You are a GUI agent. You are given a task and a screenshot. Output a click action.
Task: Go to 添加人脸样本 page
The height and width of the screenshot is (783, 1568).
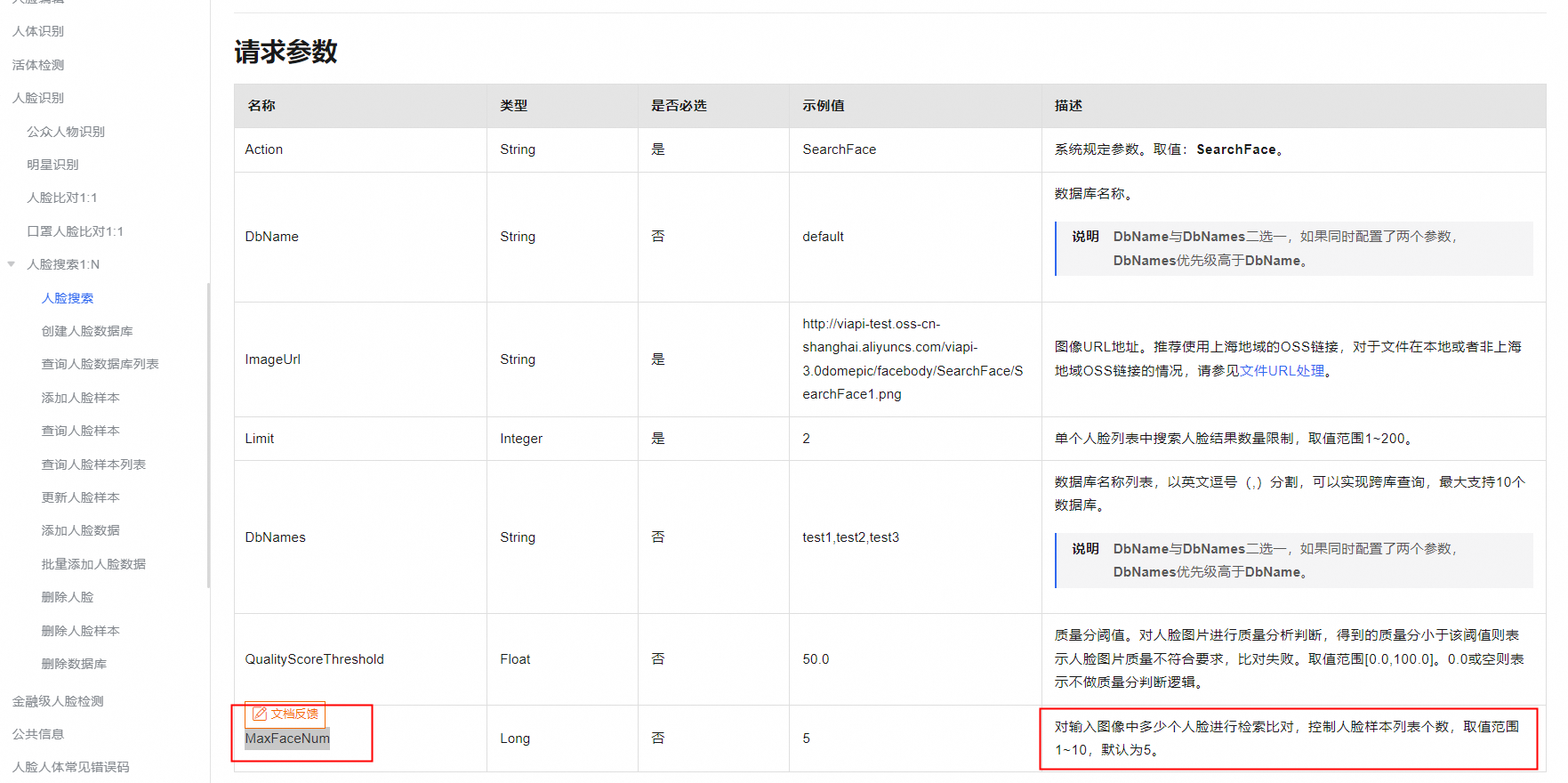(80, 398)
